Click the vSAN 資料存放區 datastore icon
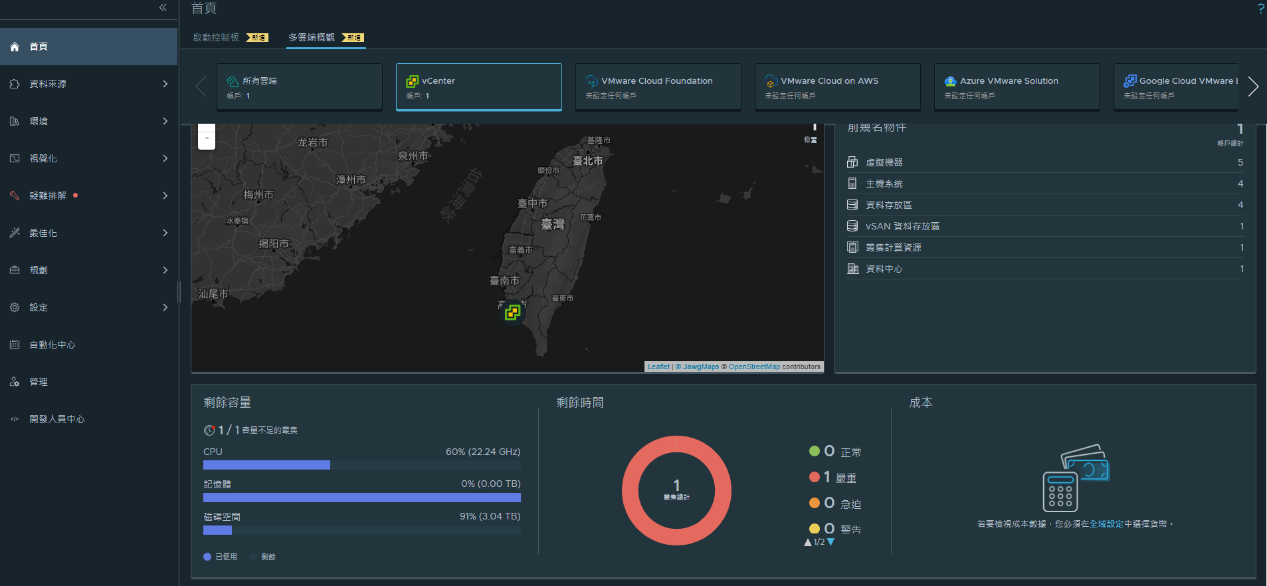Screen dimensions: 1267x586 click(x=852, y=226)
